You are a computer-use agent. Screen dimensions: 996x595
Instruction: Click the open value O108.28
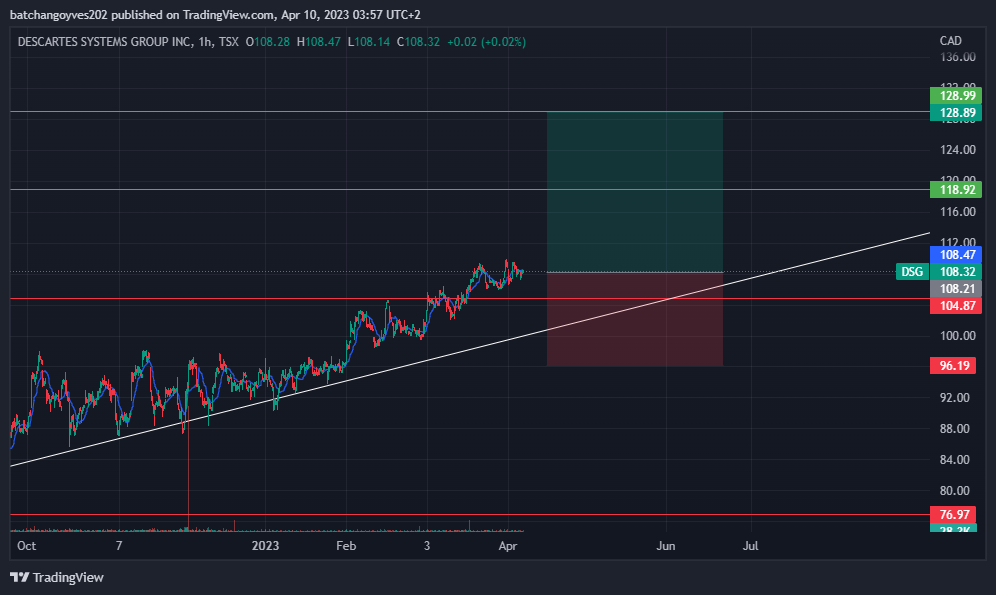coord(267,42)
